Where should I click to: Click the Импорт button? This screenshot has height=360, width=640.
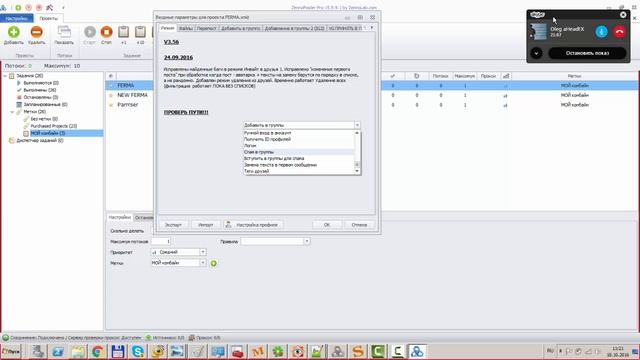tap(205, 225)
